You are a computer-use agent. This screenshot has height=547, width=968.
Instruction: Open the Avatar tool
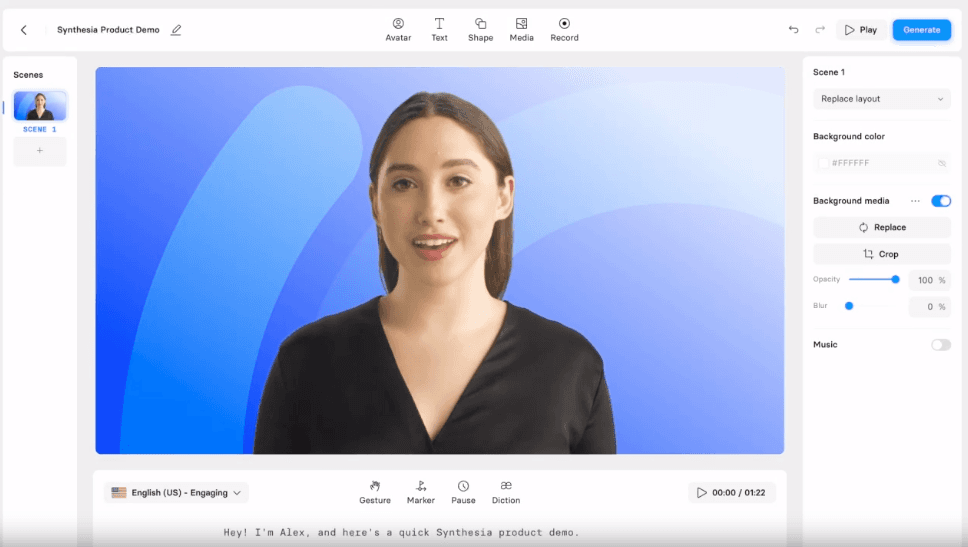[x=398, y=29]
